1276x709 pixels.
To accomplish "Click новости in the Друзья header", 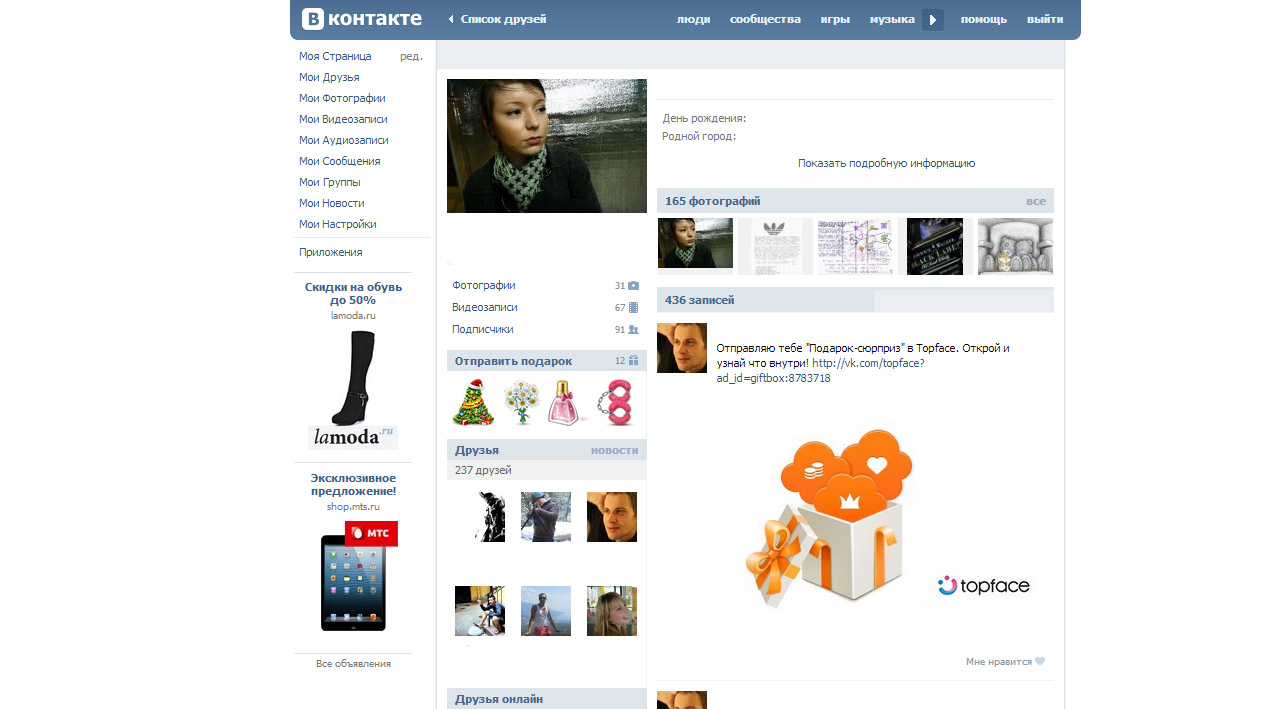I will pyautogui.click(x=614, y=450).
